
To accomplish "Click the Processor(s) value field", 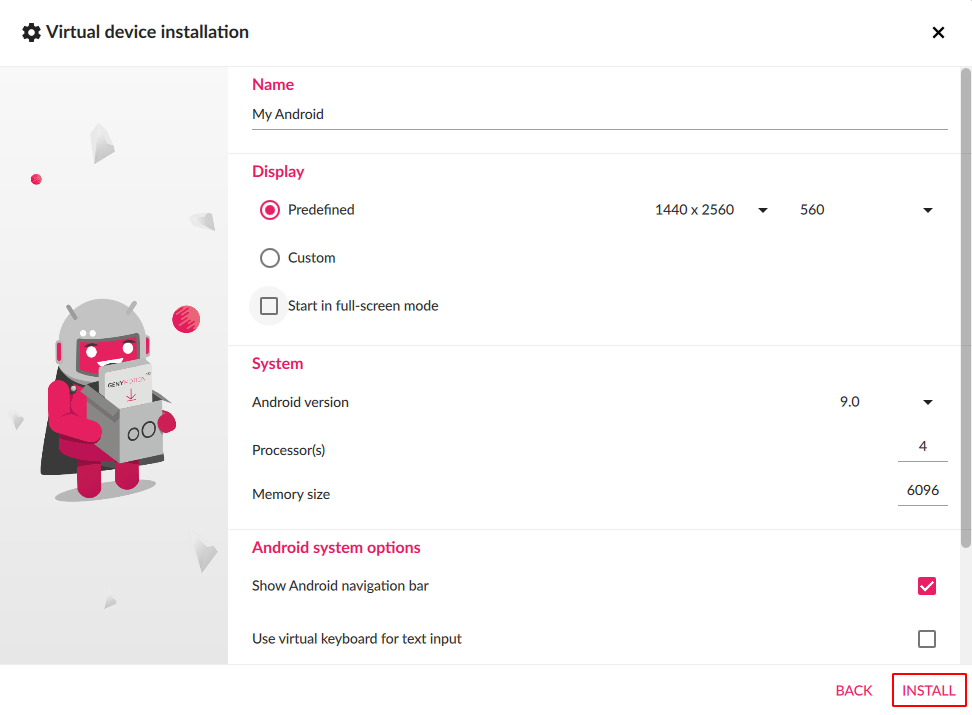I will 922,447.
